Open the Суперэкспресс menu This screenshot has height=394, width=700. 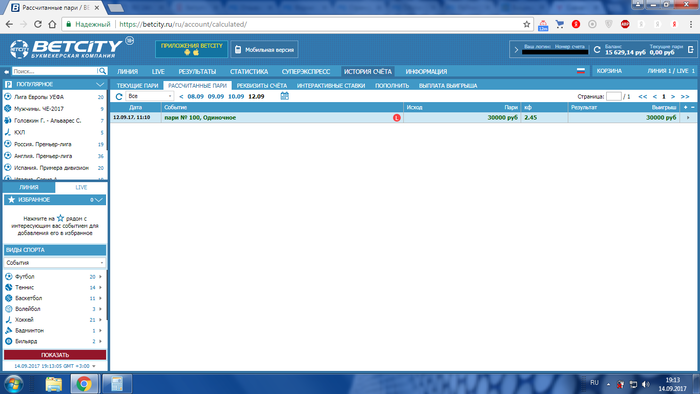pos(306,71)
